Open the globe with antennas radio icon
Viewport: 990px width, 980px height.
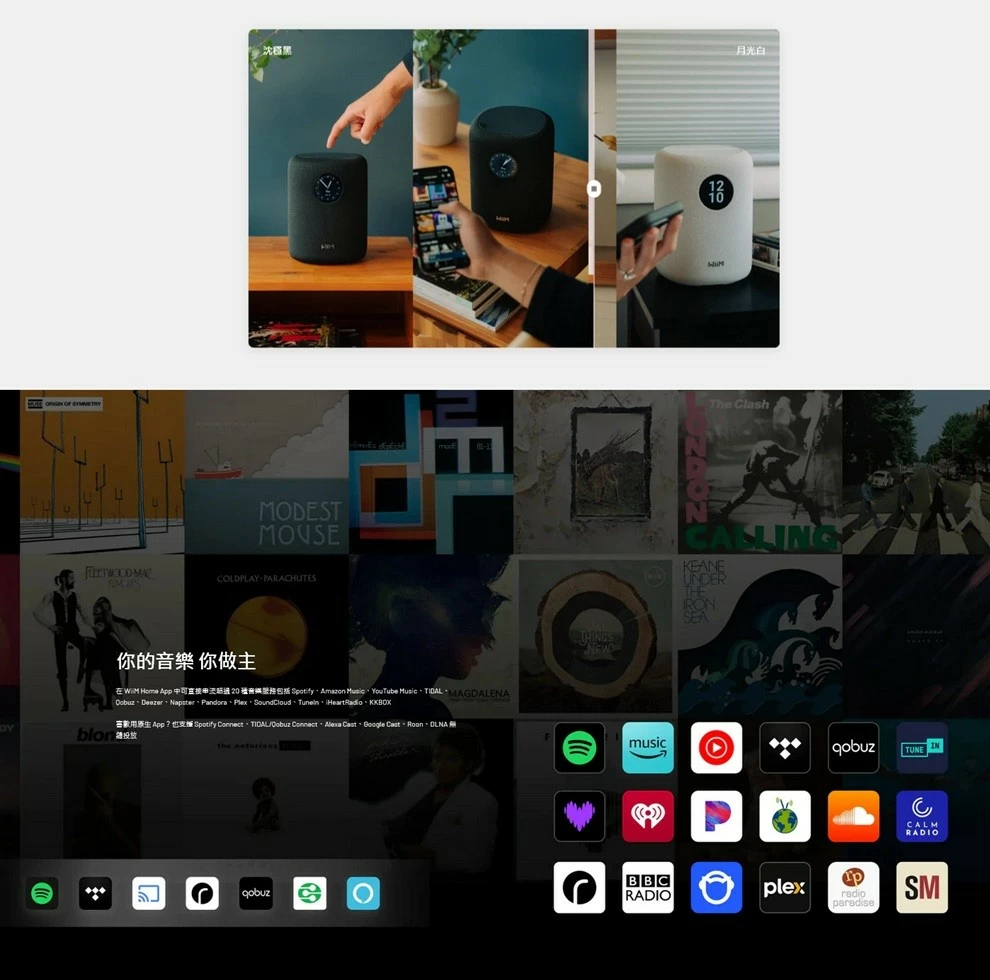pos(785,816)
